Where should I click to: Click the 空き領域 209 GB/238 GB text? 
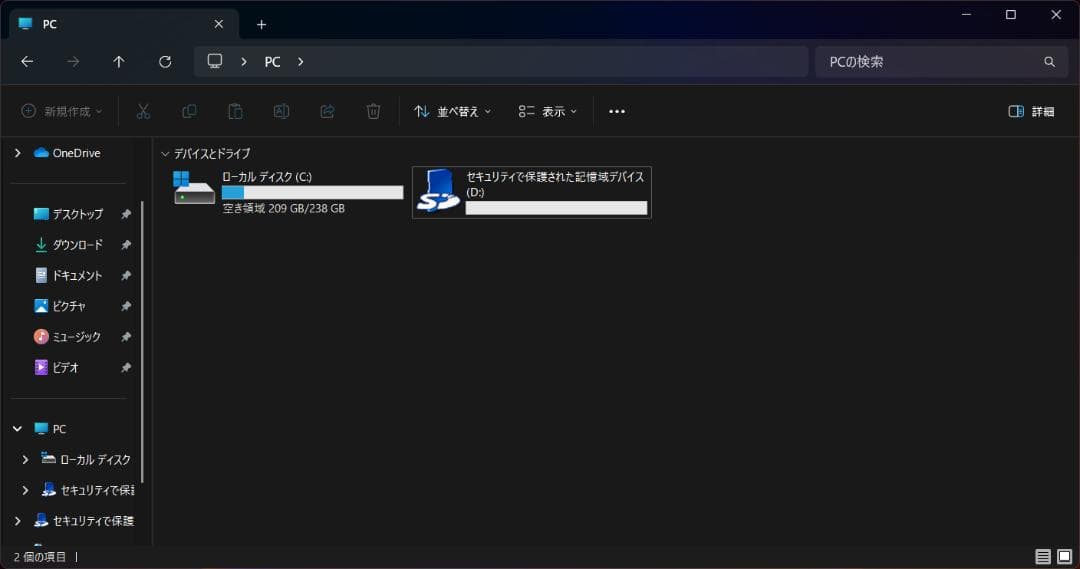coord(283,209)
